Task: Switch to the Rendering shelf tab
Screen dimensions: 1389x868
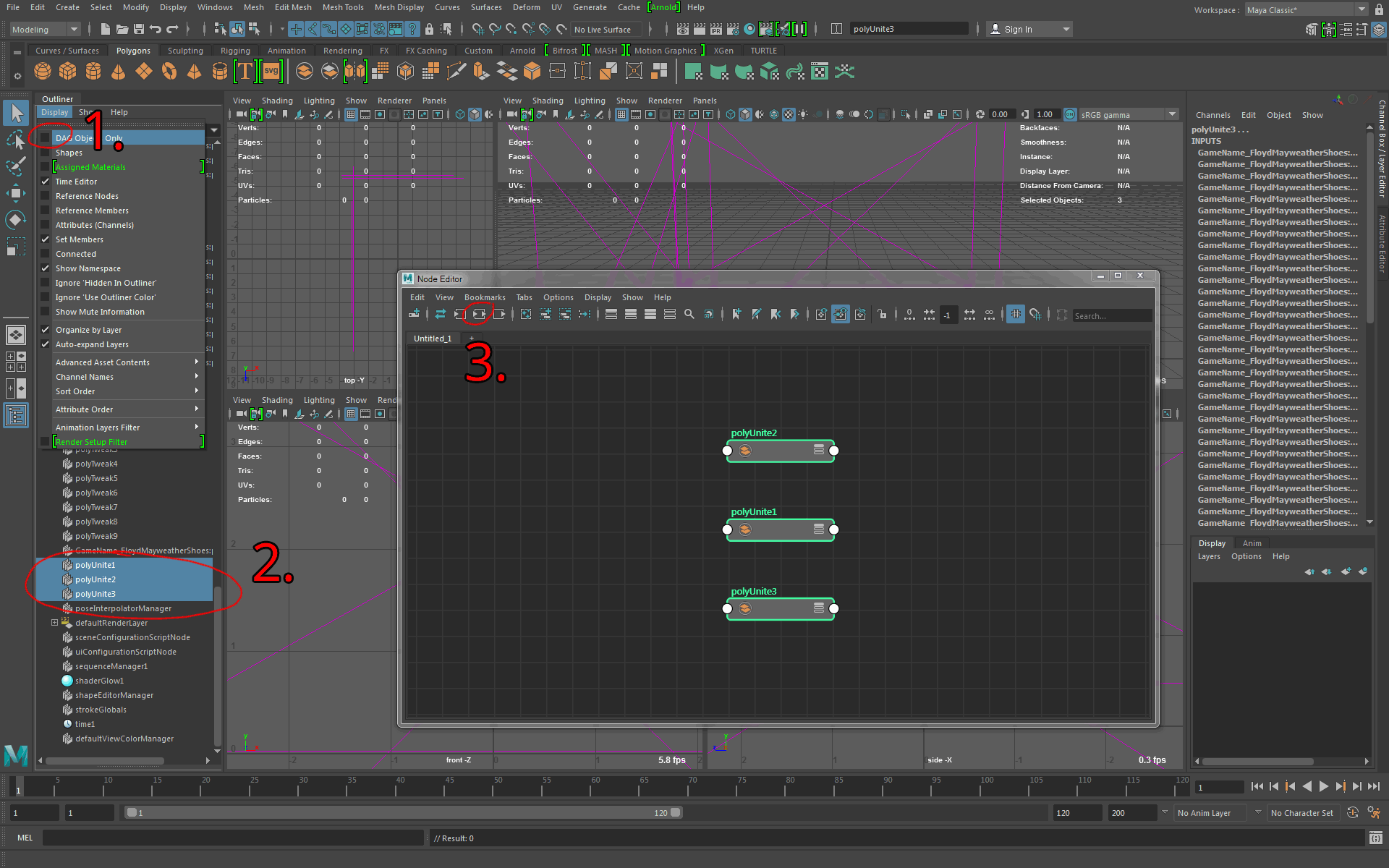Action: [x=342, y=50]
